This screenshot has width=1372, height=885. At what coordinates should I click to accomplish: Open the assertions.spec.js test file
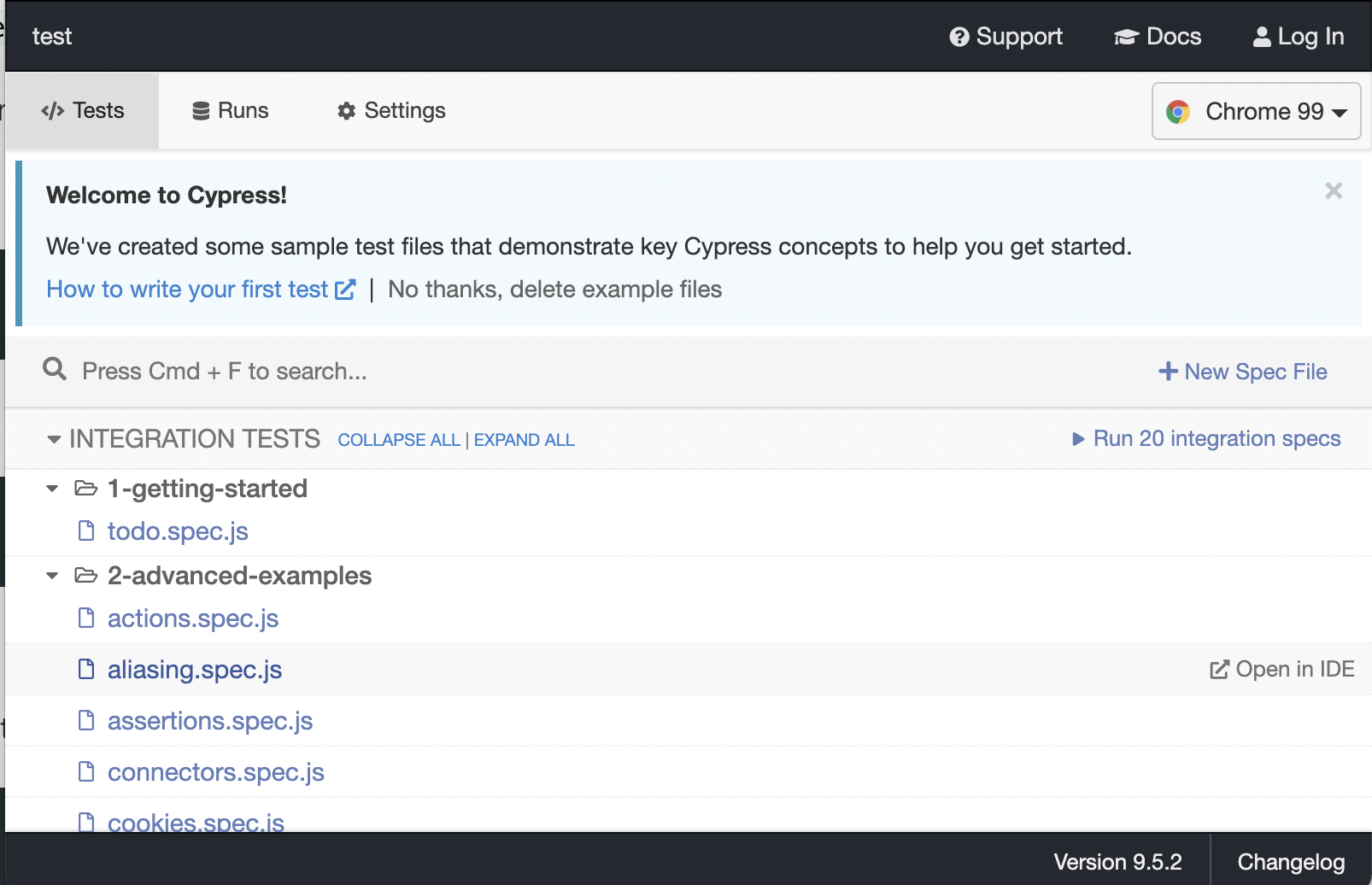[x=209, y=721]
